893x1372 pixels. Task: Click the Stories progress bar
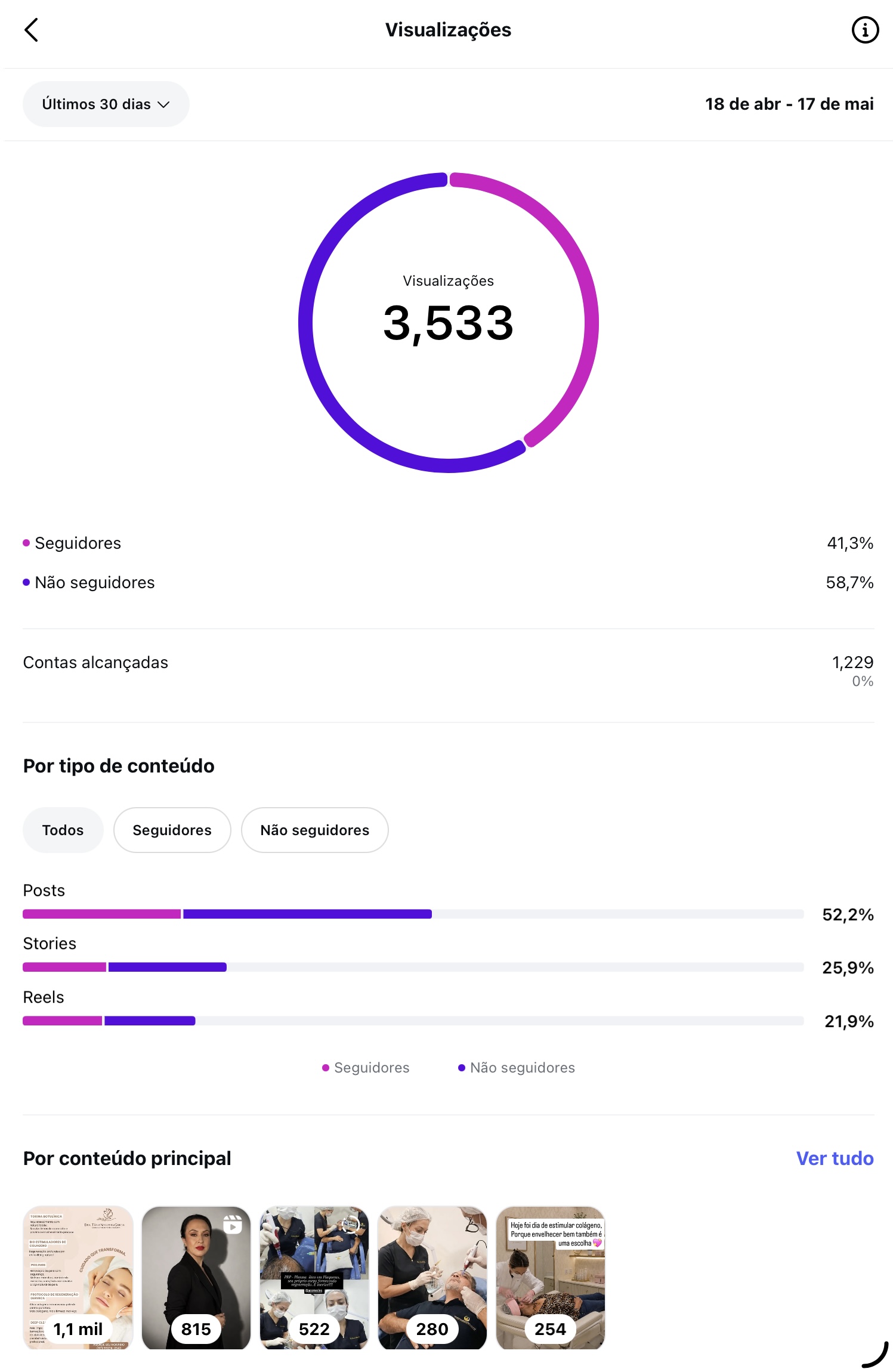click(x=413, y=967)
